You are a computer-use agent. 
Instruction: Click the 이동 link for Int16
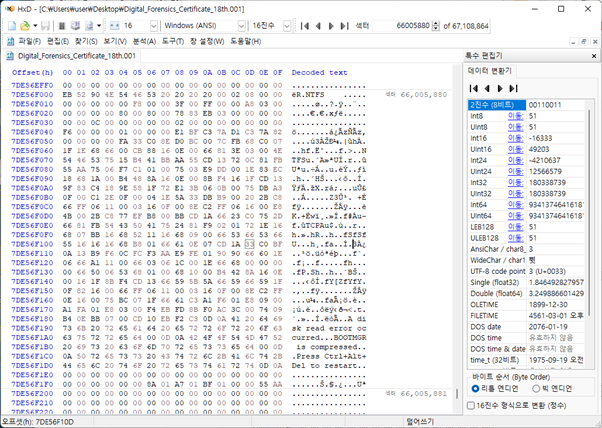click(516, 138)
